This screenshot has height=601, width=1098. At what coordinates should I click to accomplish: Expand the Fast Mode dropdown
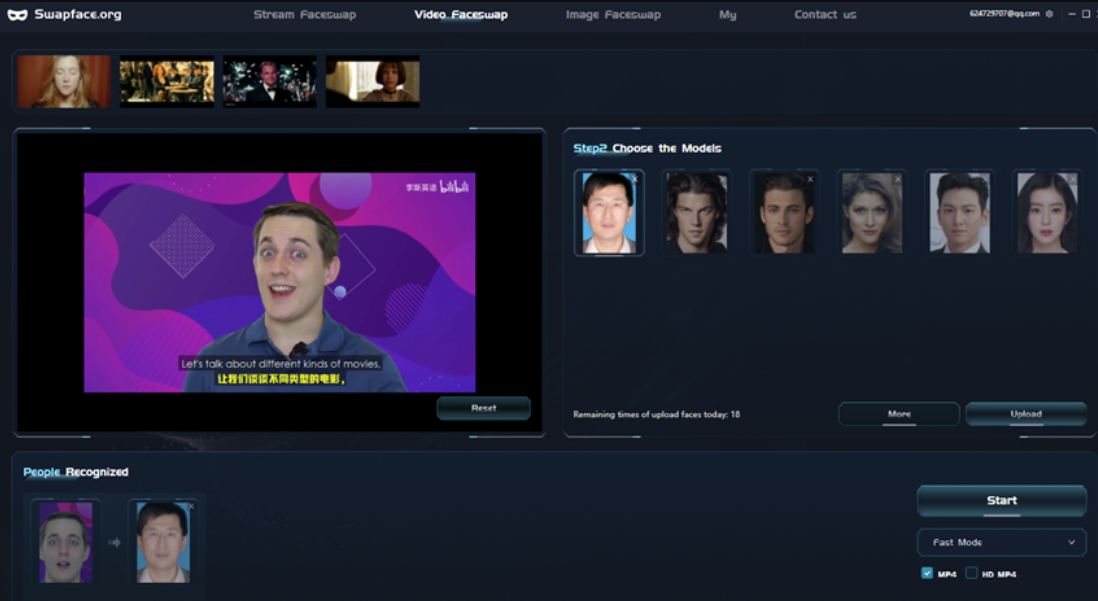pos(1001,542)
